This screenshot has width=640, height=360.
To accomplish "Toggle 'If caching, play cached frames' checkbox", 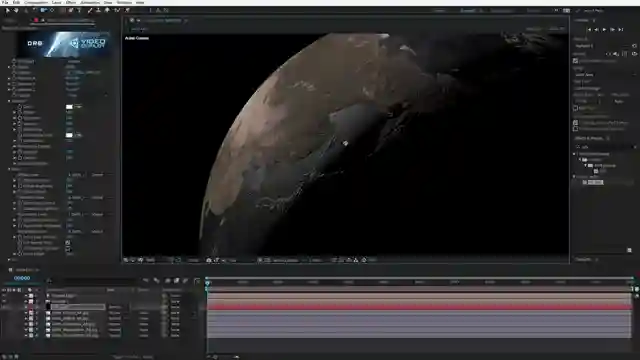I will click(x=576, y=122).
